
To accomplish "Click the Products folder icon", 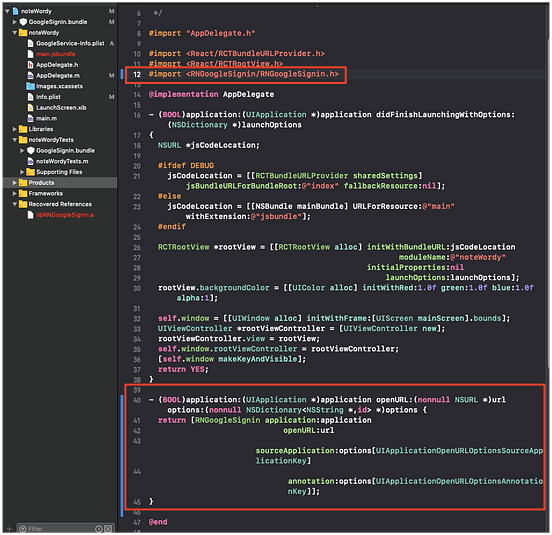I will click(x=23, y=183).
